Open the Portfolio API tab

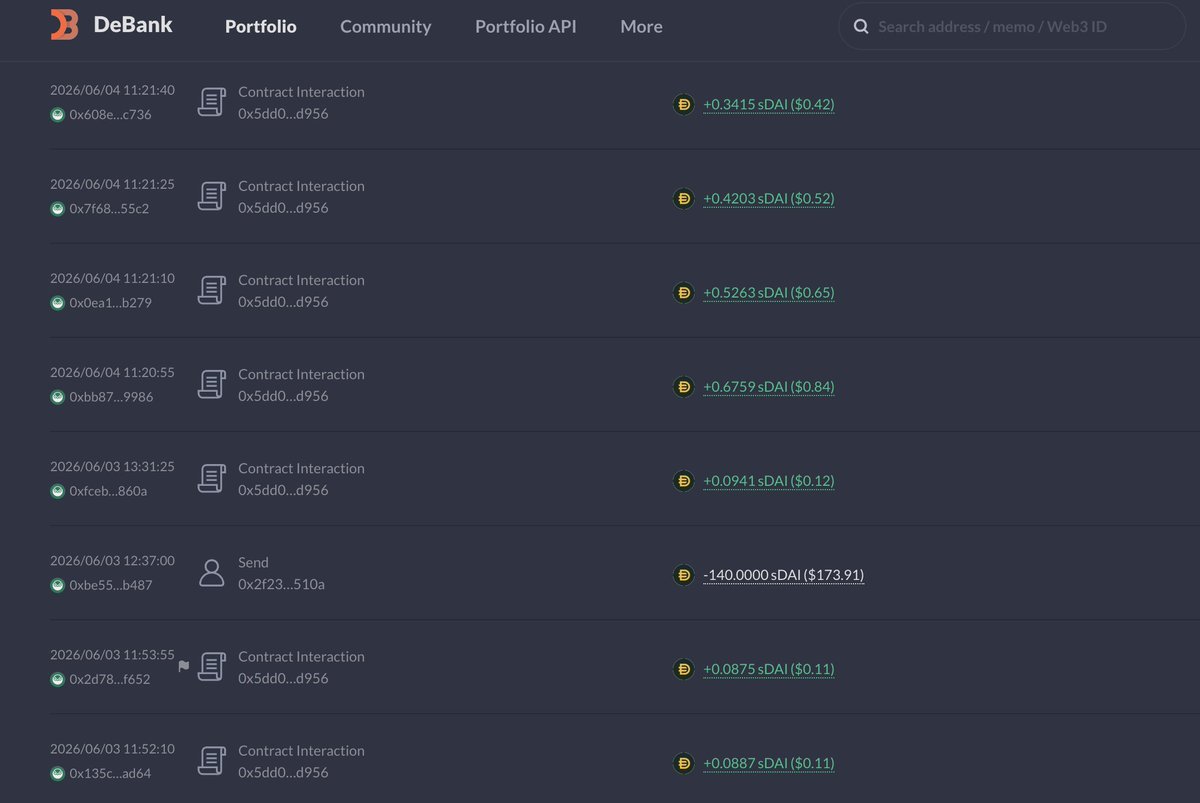[526, 27]
